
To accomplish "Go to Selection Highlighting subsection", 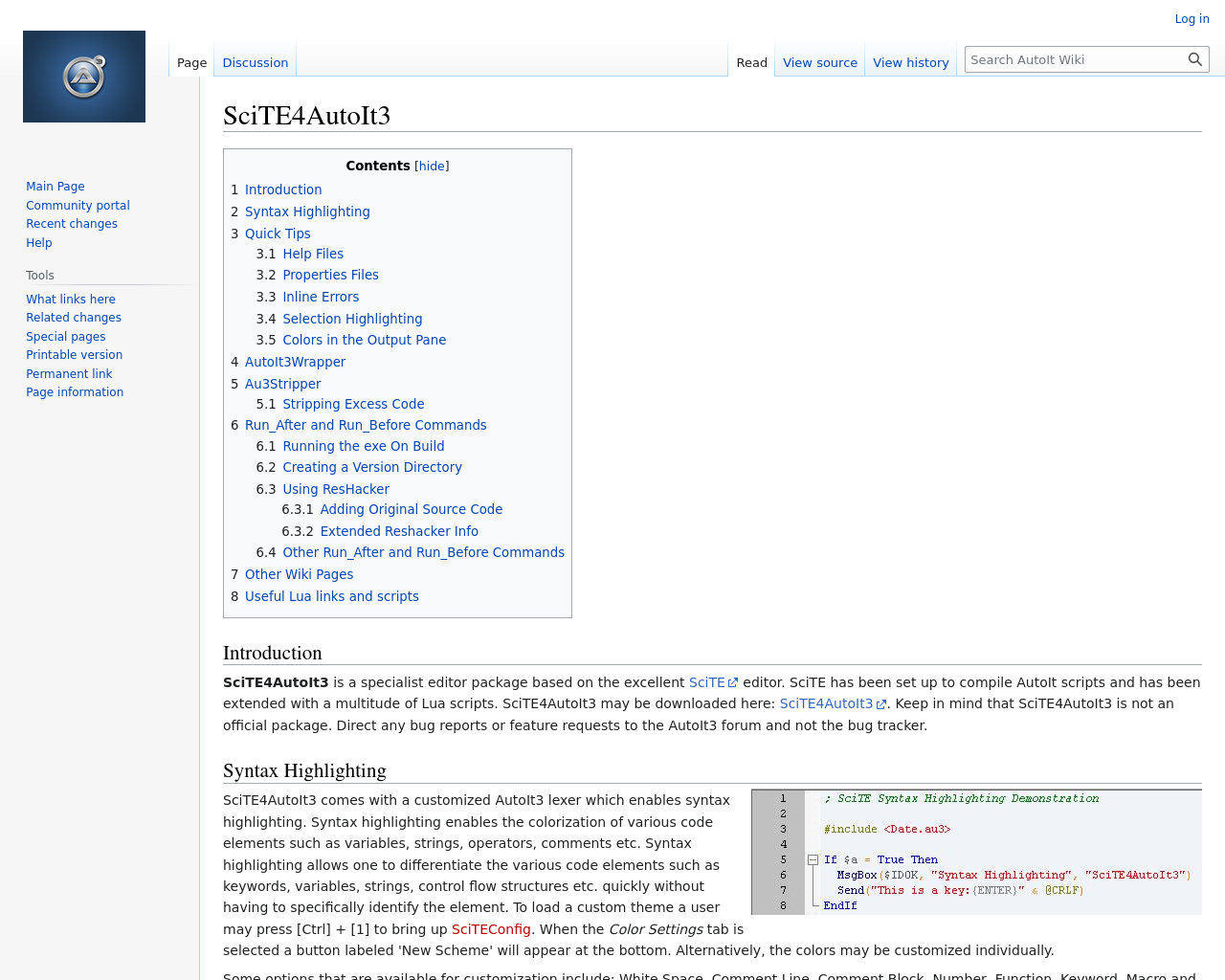I will [x=352, y=319].
